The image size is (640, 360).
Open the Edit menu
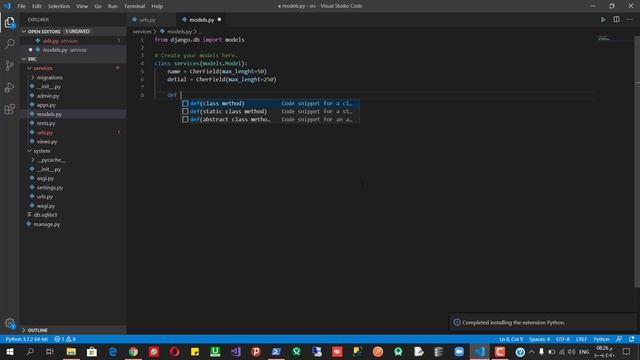tap(37, 6)
